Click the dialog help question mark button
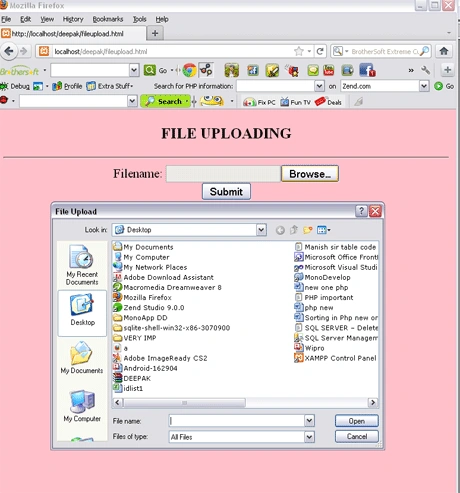The height and width of the screenshot is (493, 460). click(x=361, y=211)
